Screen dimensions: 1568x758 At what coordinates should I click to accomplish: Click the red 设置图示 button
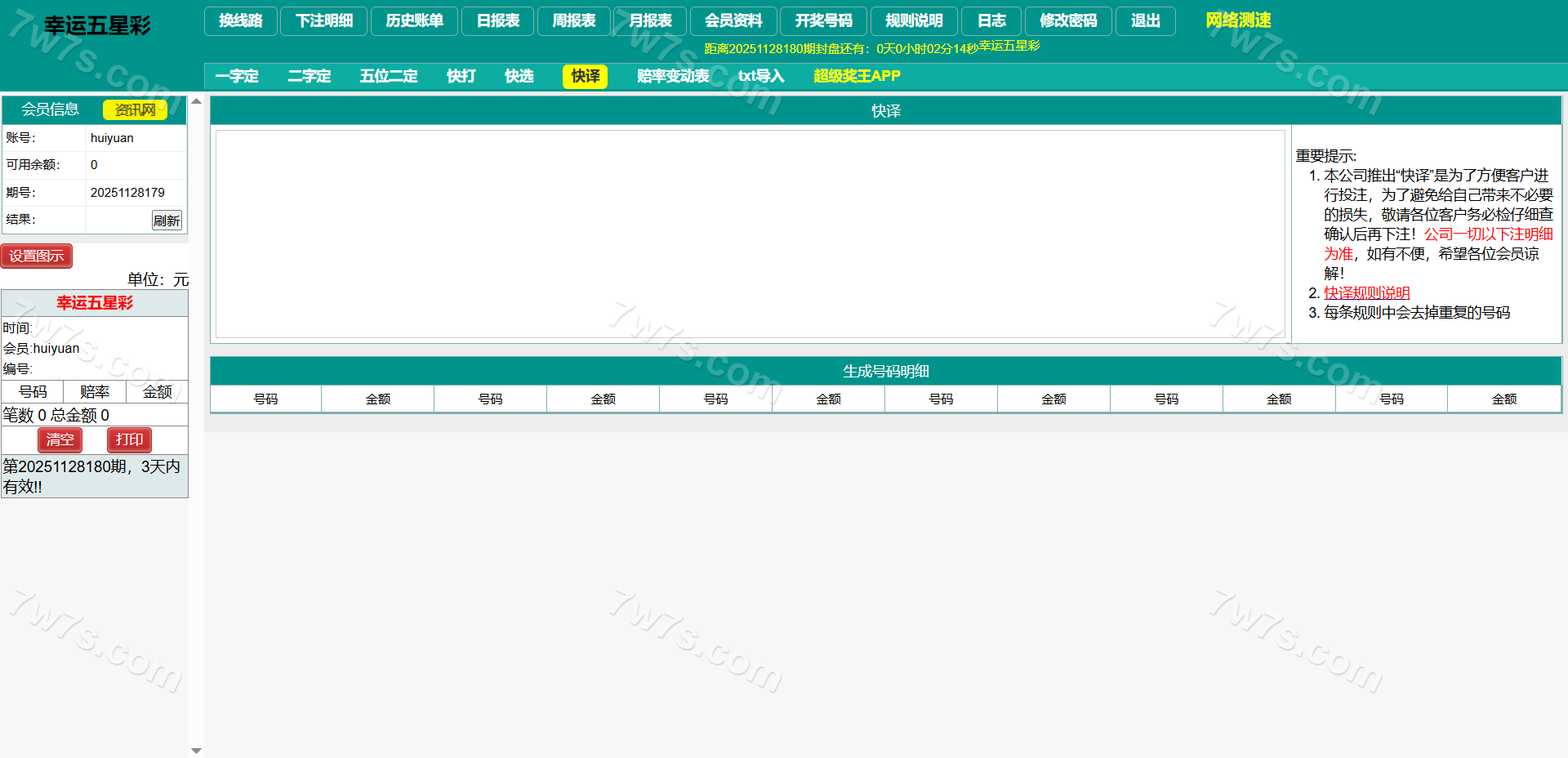tap(37, 256)
